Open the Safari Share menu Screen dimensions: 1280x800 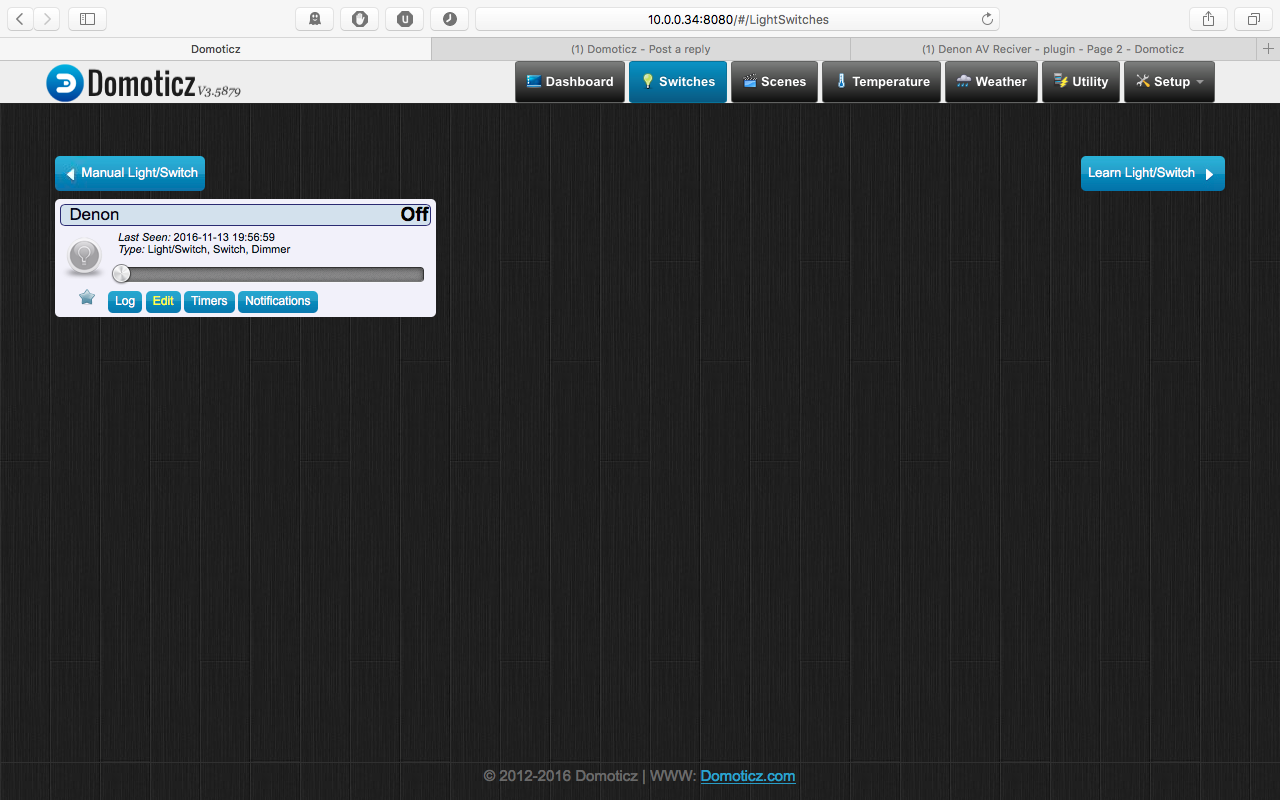(1208, 19)
